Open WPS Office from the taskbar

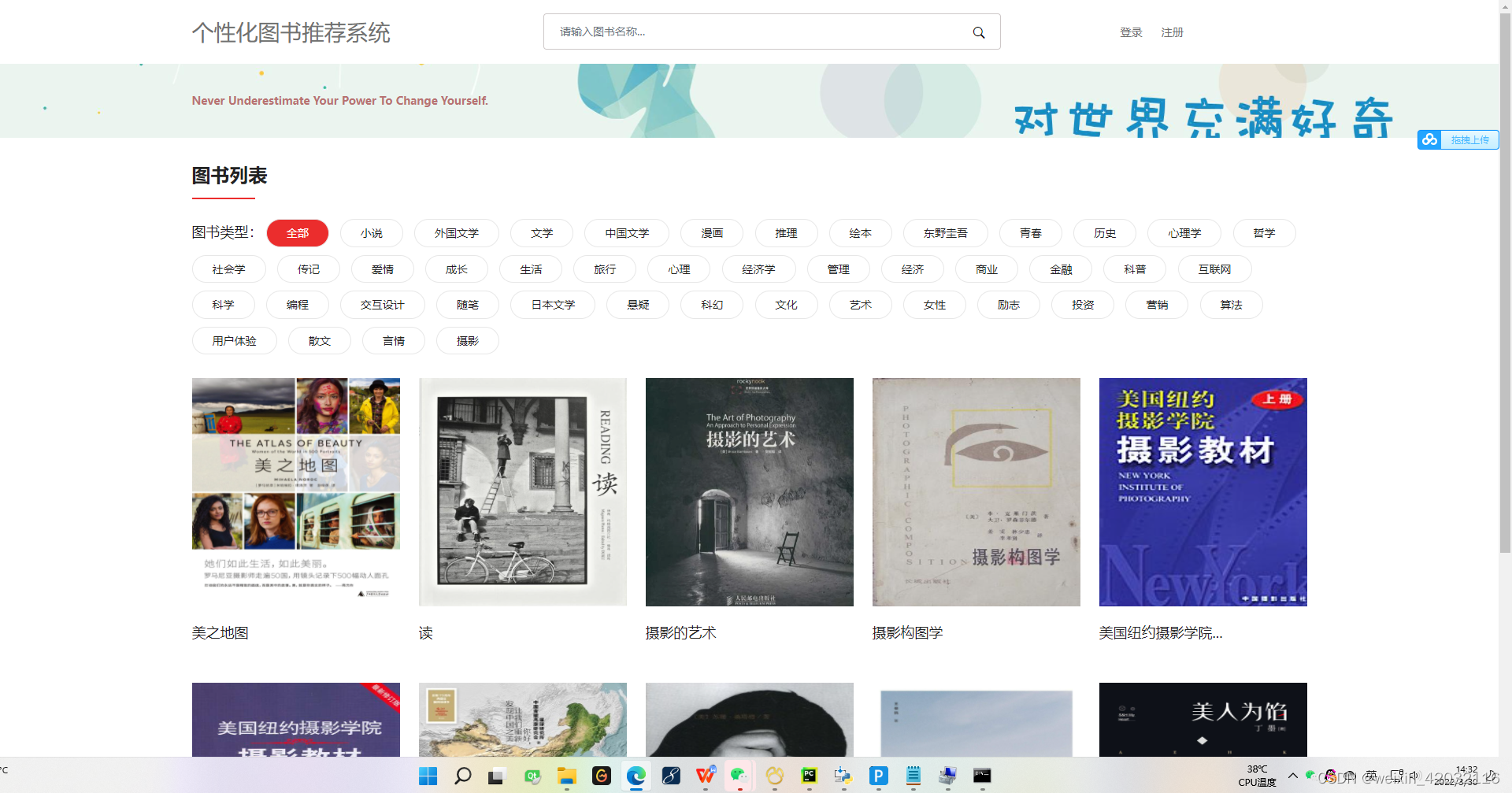tap(706, 776)
